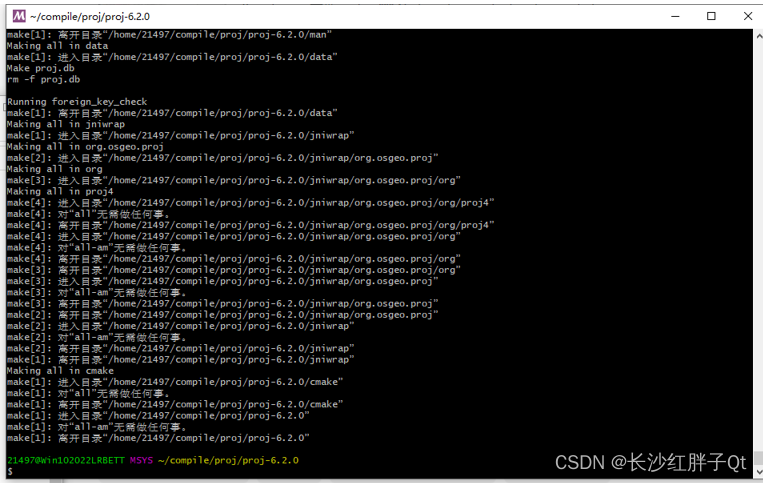Click the magenta 'MSYS' prompt label
The width and height of the screenshot is (763, 483).
141,460
